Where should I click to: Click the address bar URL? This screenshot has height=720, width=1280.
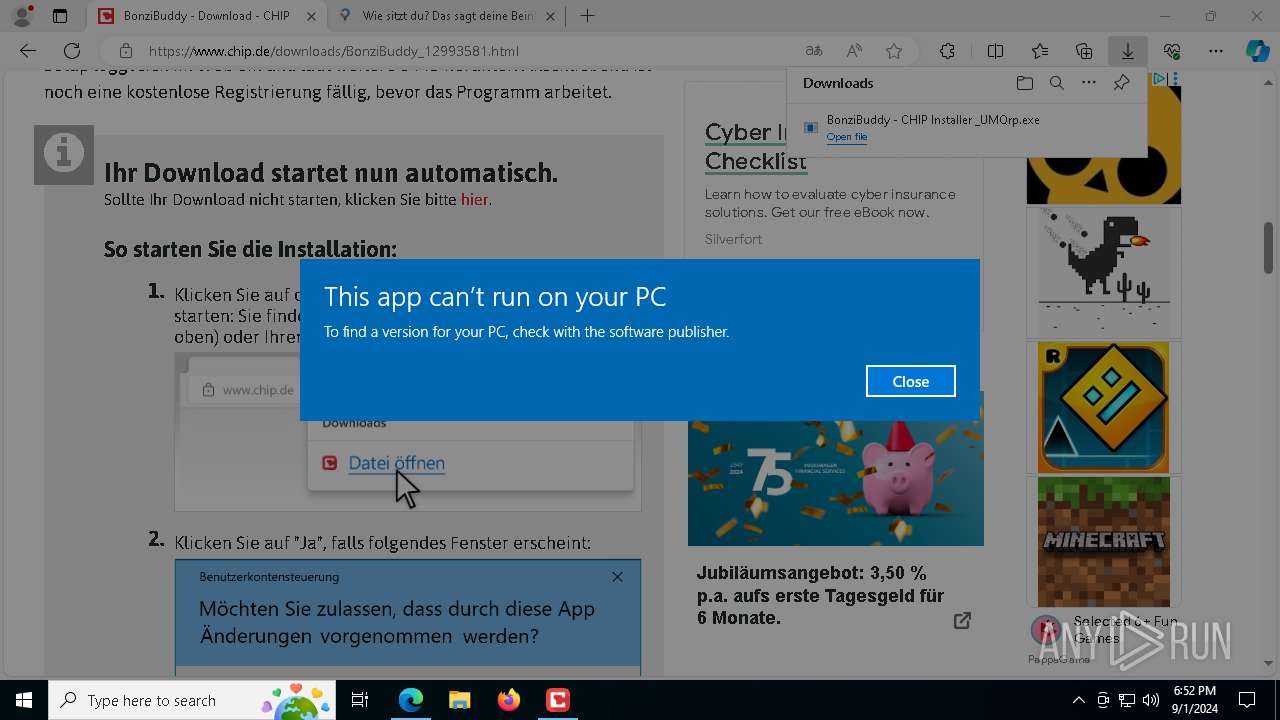(x=333, y=51)
